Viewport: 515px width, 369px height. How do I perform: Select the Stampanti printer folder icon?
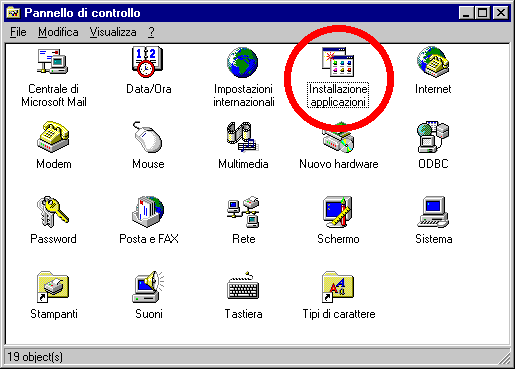point(53,287)
